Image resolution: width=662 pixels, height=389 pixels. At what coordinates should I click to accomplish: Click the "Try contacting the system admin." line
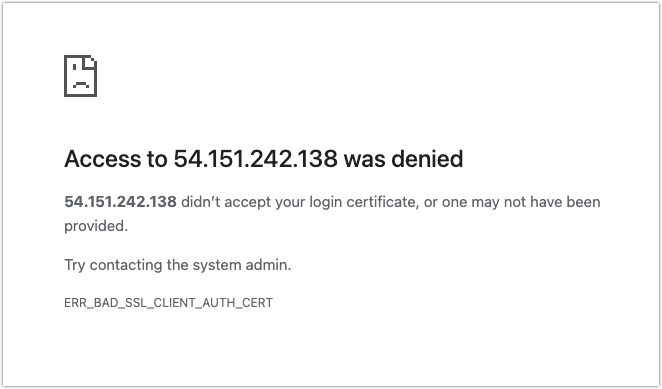178,265
